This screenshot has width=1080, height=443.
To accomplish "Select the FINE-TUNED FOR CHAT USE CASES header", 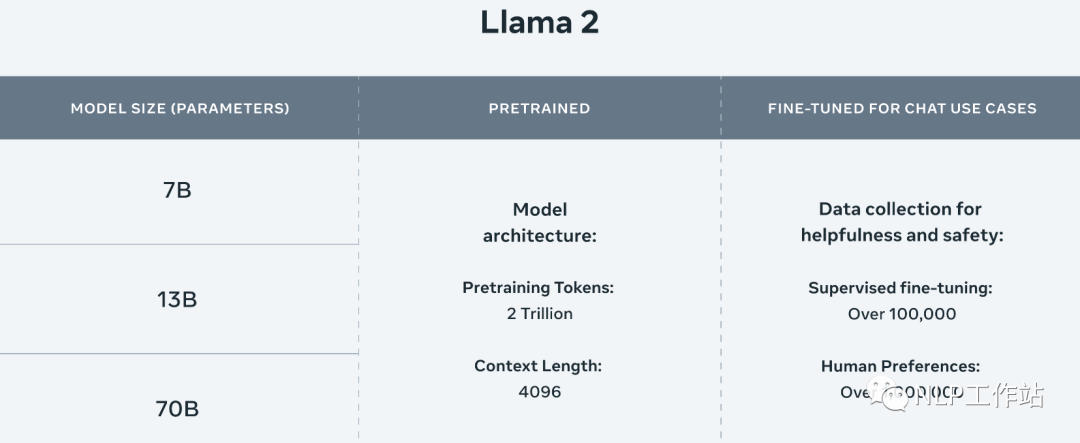I will point(902,108).
